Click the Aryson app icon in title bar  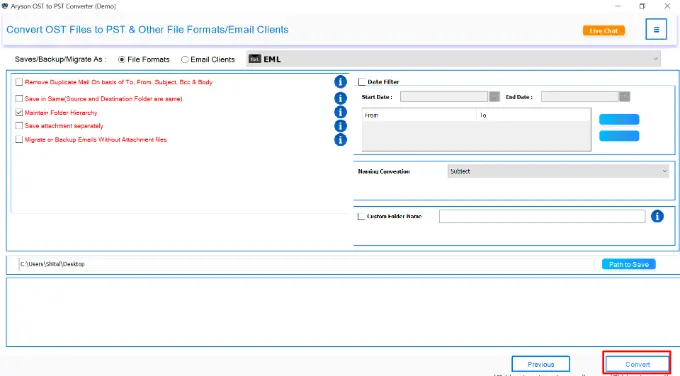click(5, 6)
